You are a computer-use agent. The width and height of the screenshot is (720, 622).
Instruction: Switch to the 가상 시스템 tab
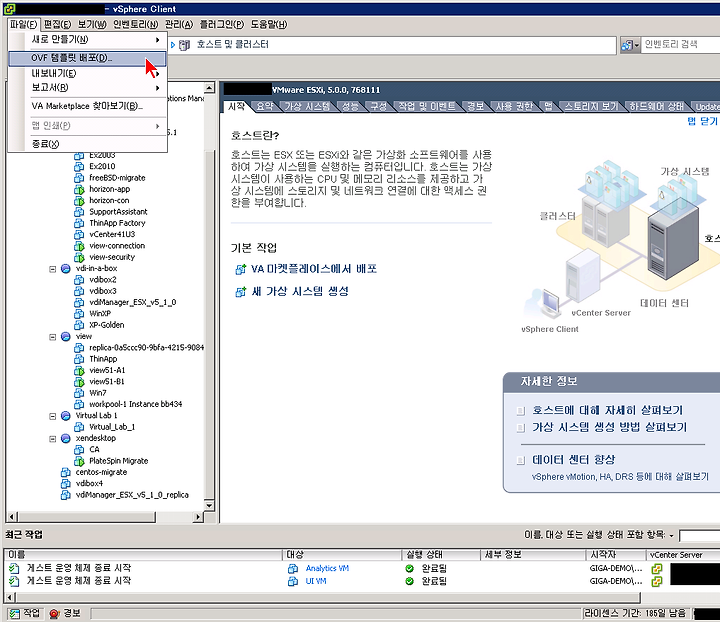click(x=307, y=106)
